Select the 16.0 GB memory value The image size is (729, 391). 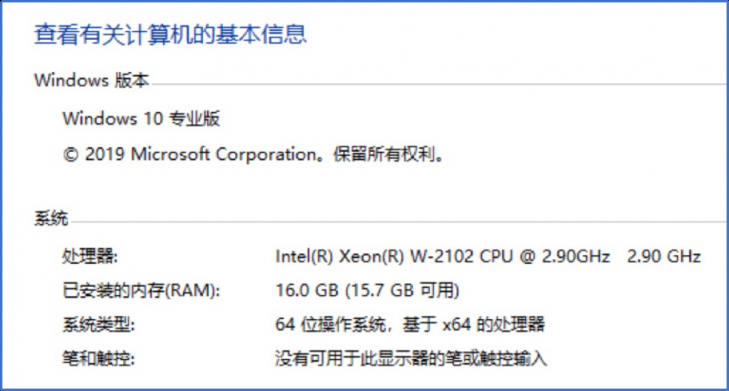[307, 291]
